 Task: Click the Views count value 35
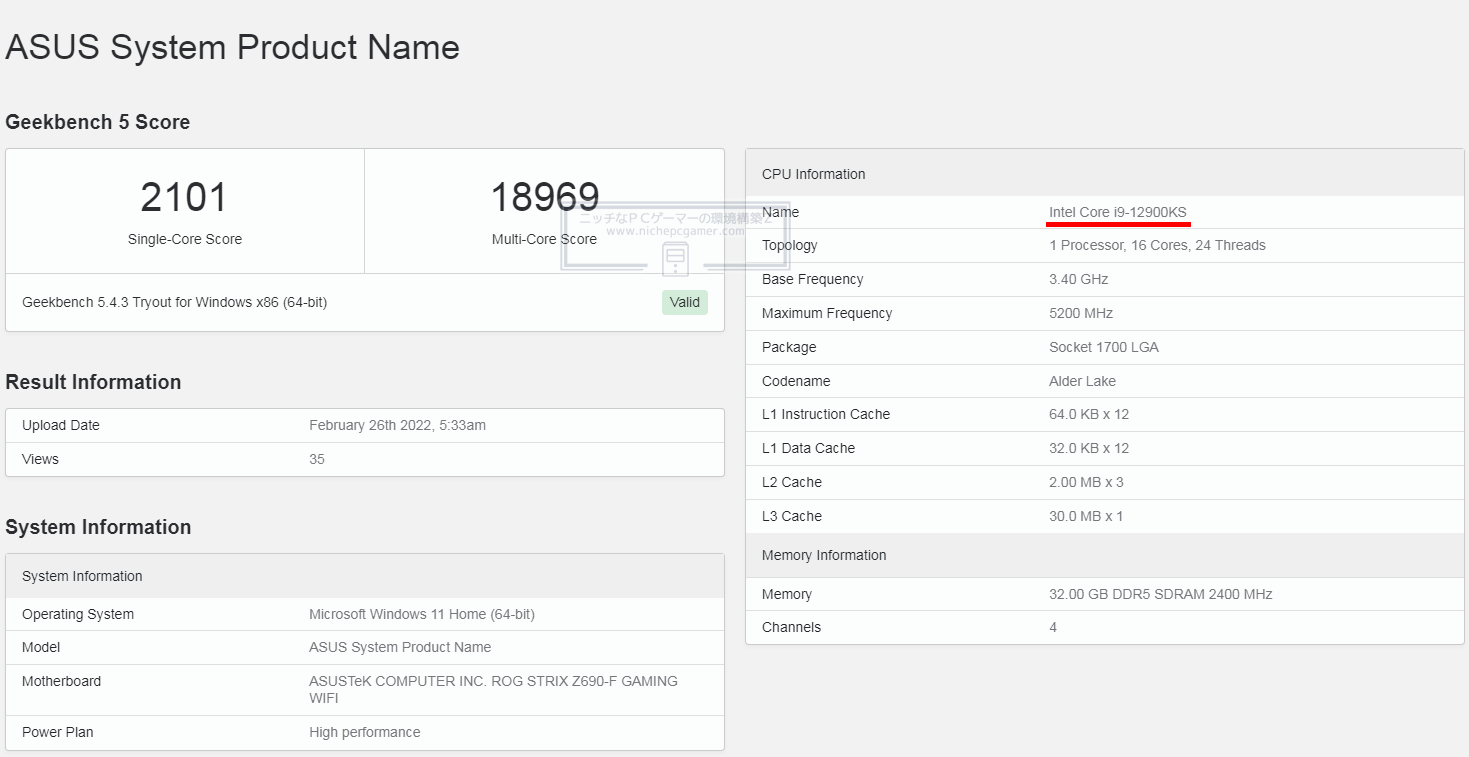(317, 459)
